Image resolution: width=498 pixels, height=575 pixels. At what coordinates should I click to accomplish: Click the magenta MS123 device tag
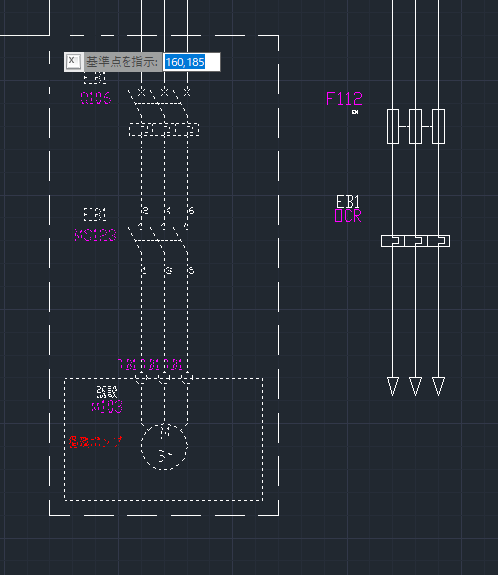click(95, 235)
